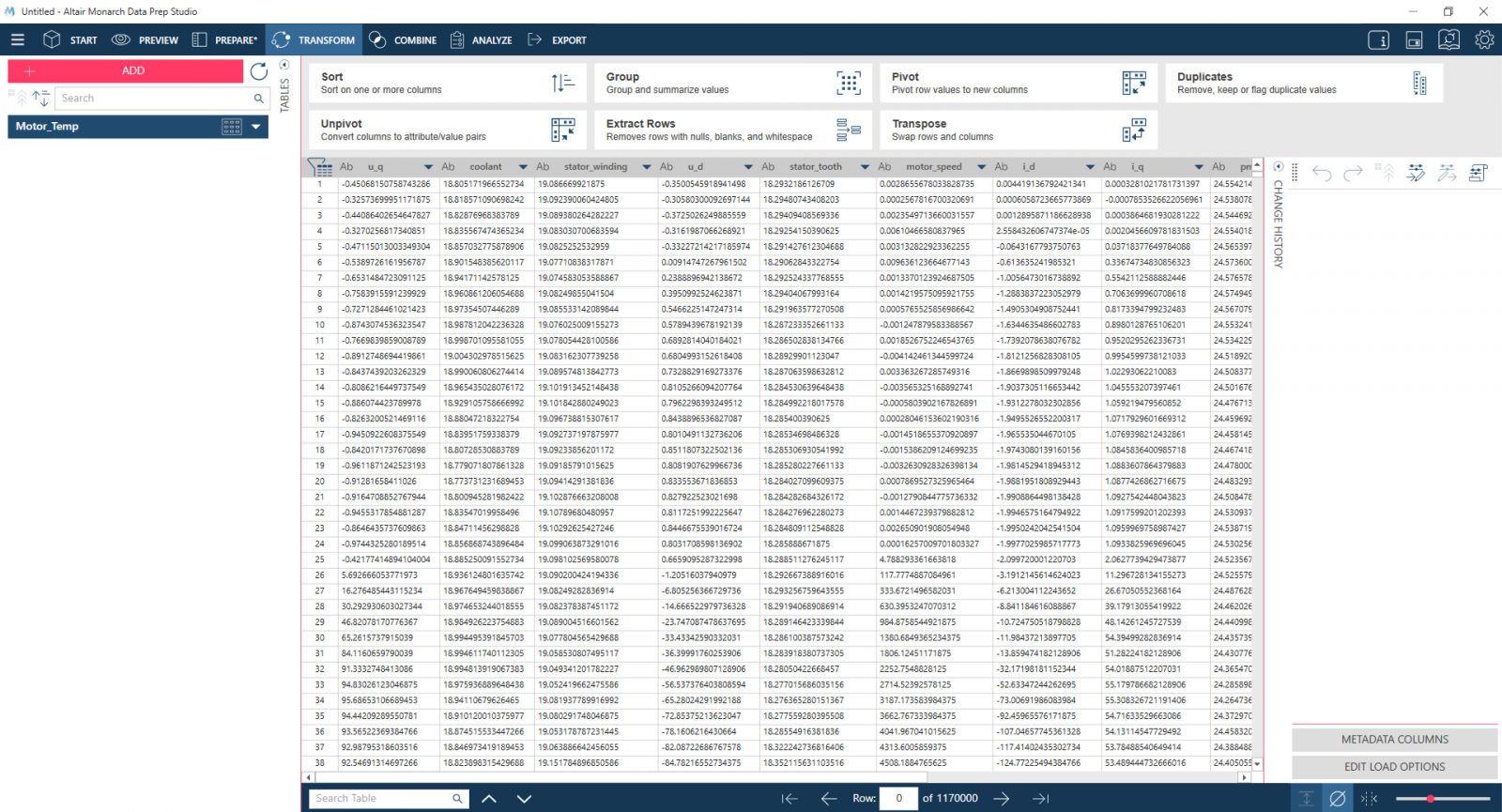Click the EDIT LOAD OPTIONS button

[1394, 767]
